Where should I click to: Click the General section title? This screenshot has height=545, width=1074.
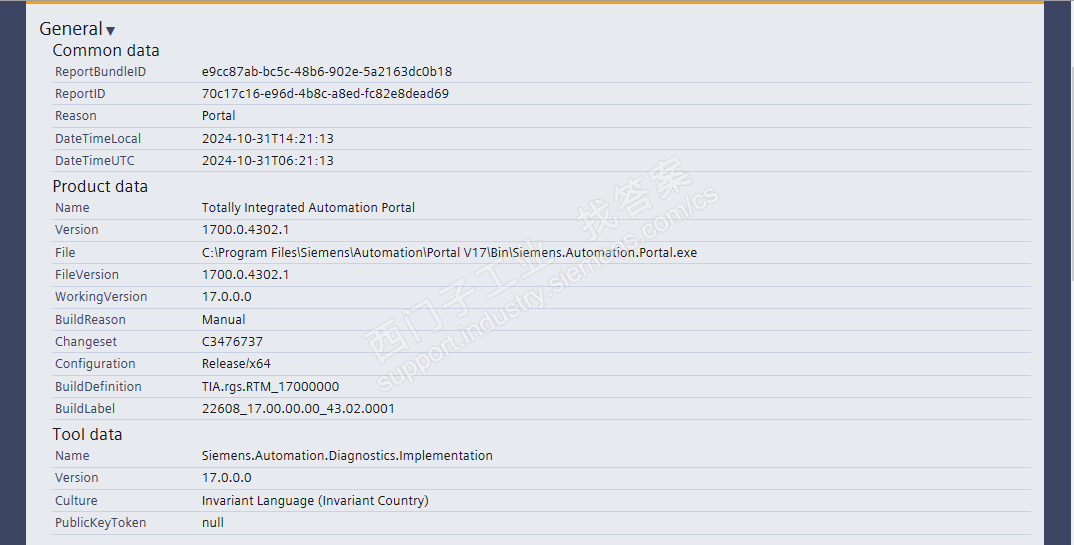pos(71,29)
